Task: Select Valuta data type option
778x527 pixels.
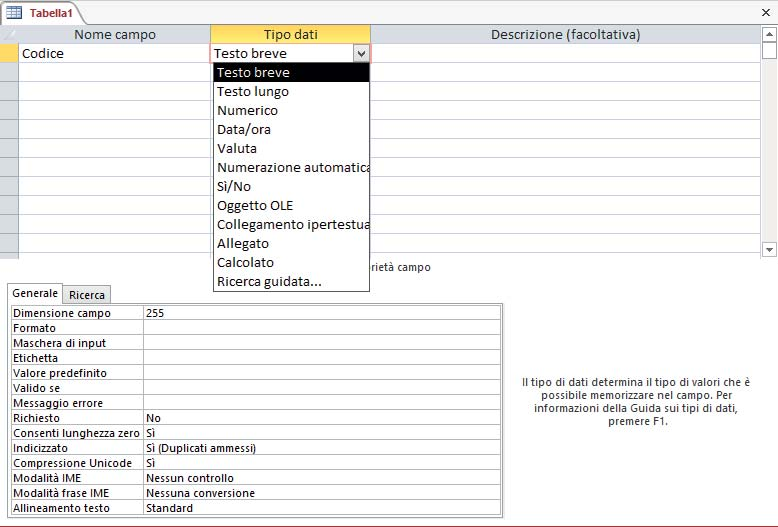Action: 237,149
